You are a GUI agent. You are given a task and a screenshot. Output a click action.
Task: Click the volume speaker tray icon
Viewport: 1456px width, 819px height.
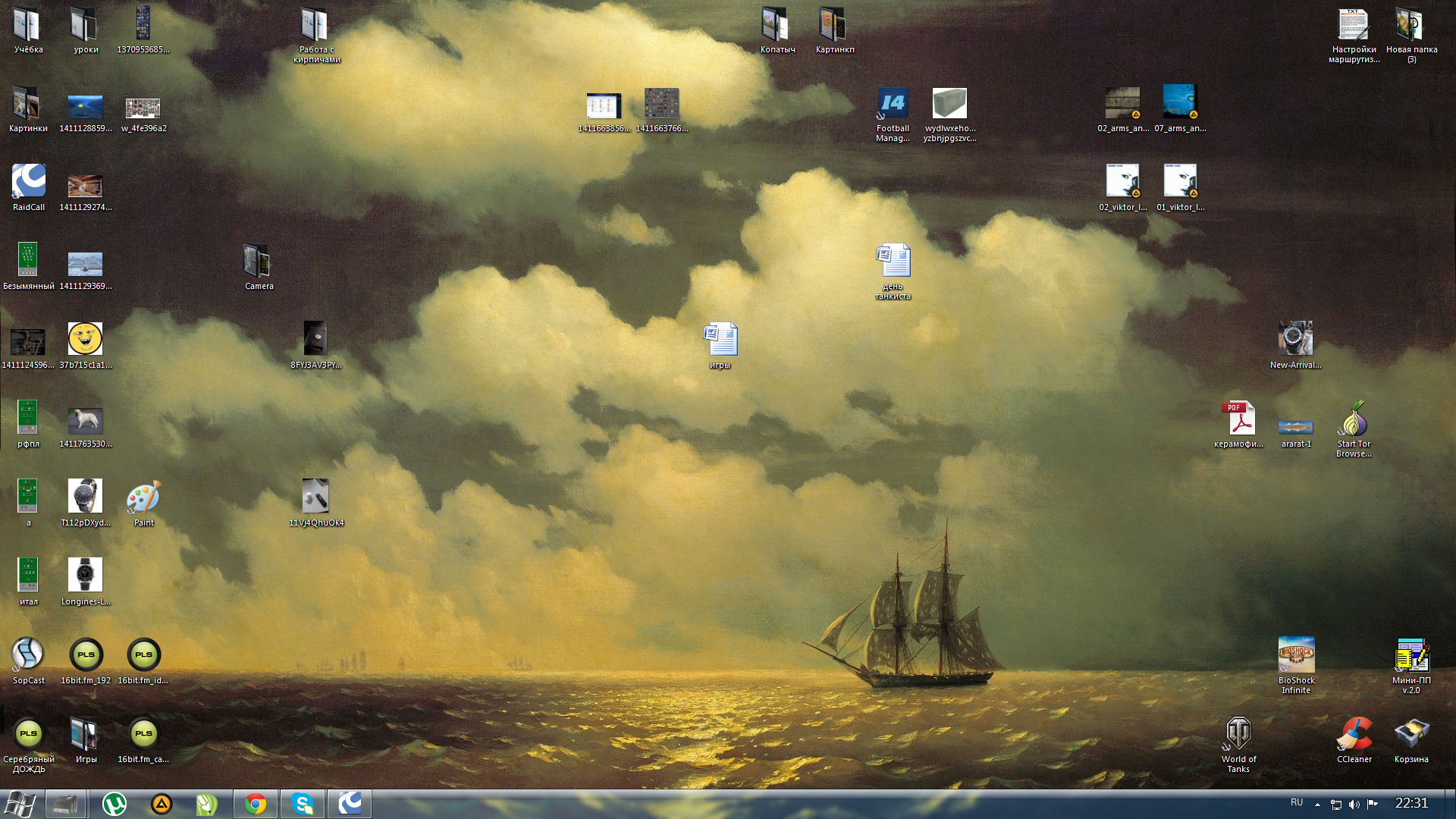coord(1354,804)
